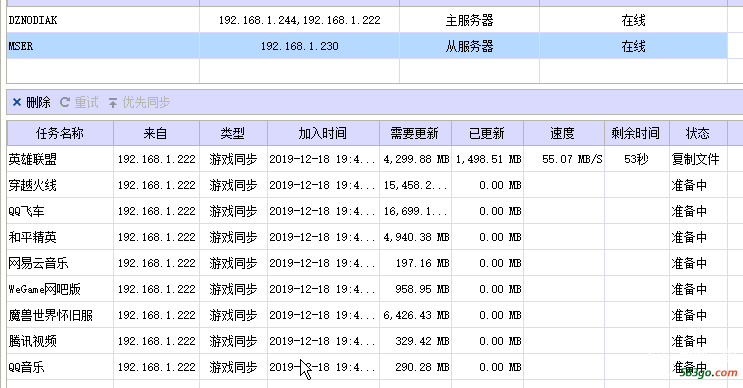Sort by 任务名称 column header
The image size is (743, 388).
click(x=60, y=133)
